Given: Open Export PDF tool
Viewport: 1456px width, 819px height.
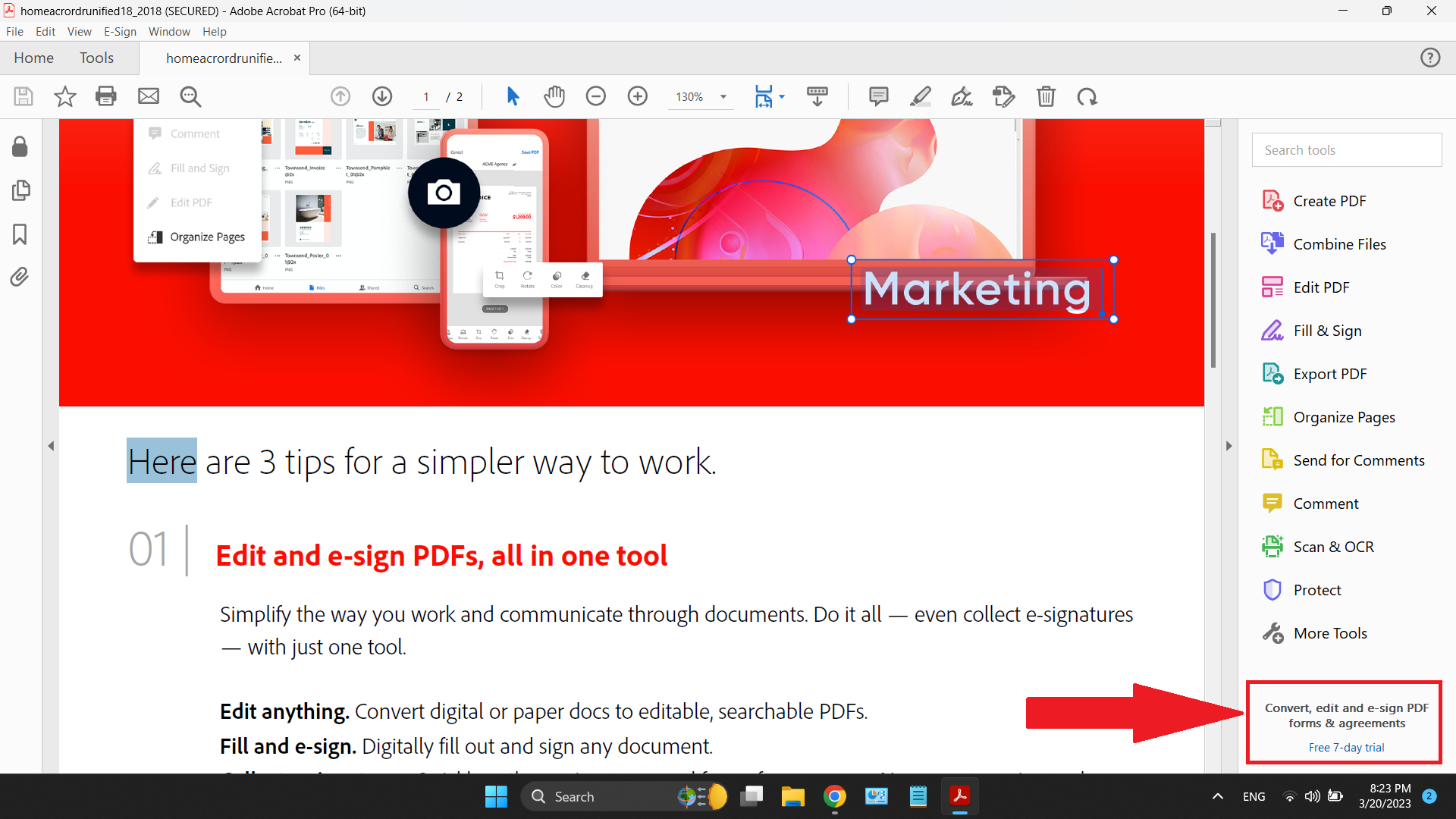Looking at the screenshot, I should [1315, 374].
